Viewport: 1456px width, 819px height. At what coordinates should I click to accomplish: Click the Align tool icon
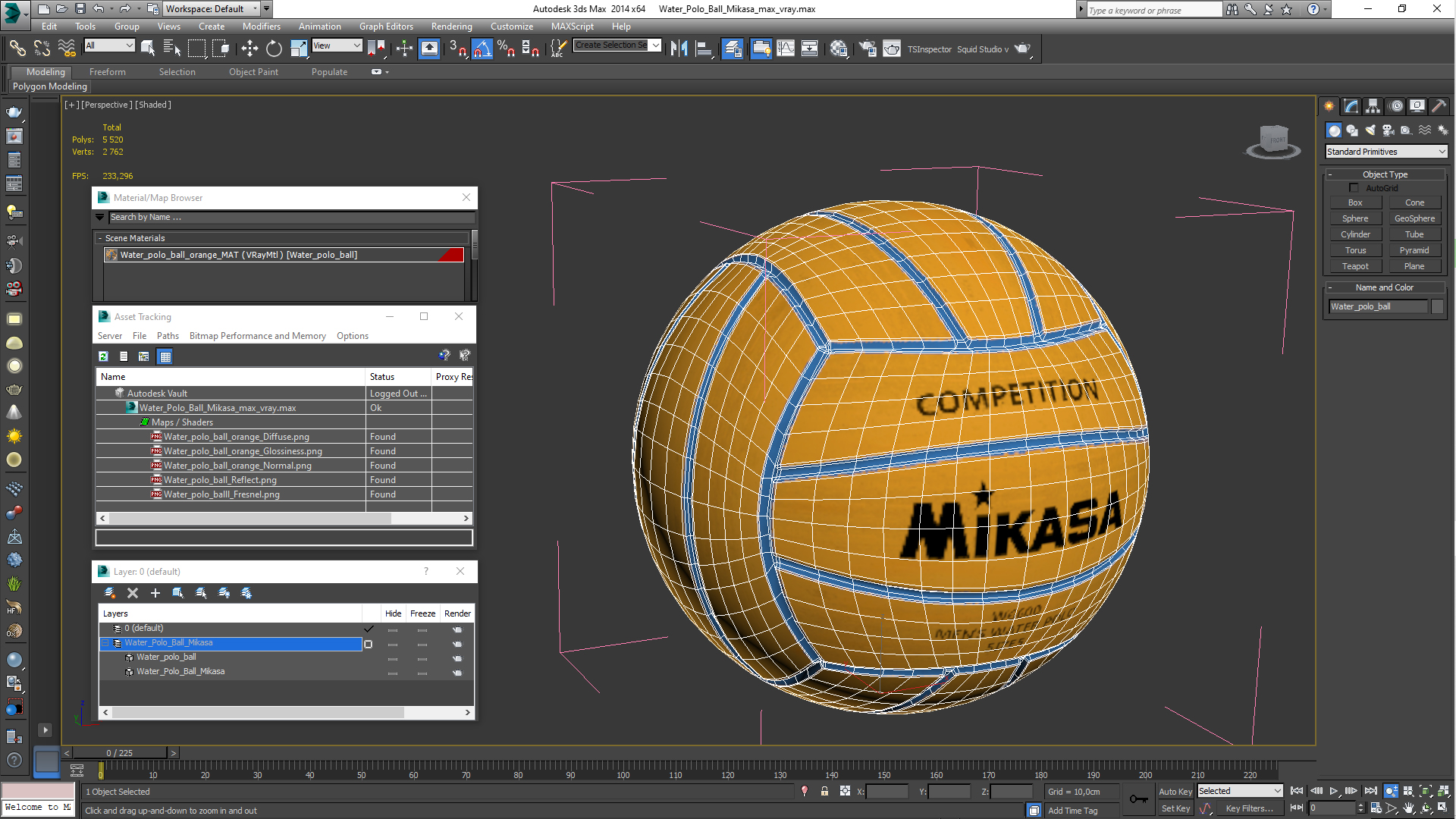tap(704, 49)
